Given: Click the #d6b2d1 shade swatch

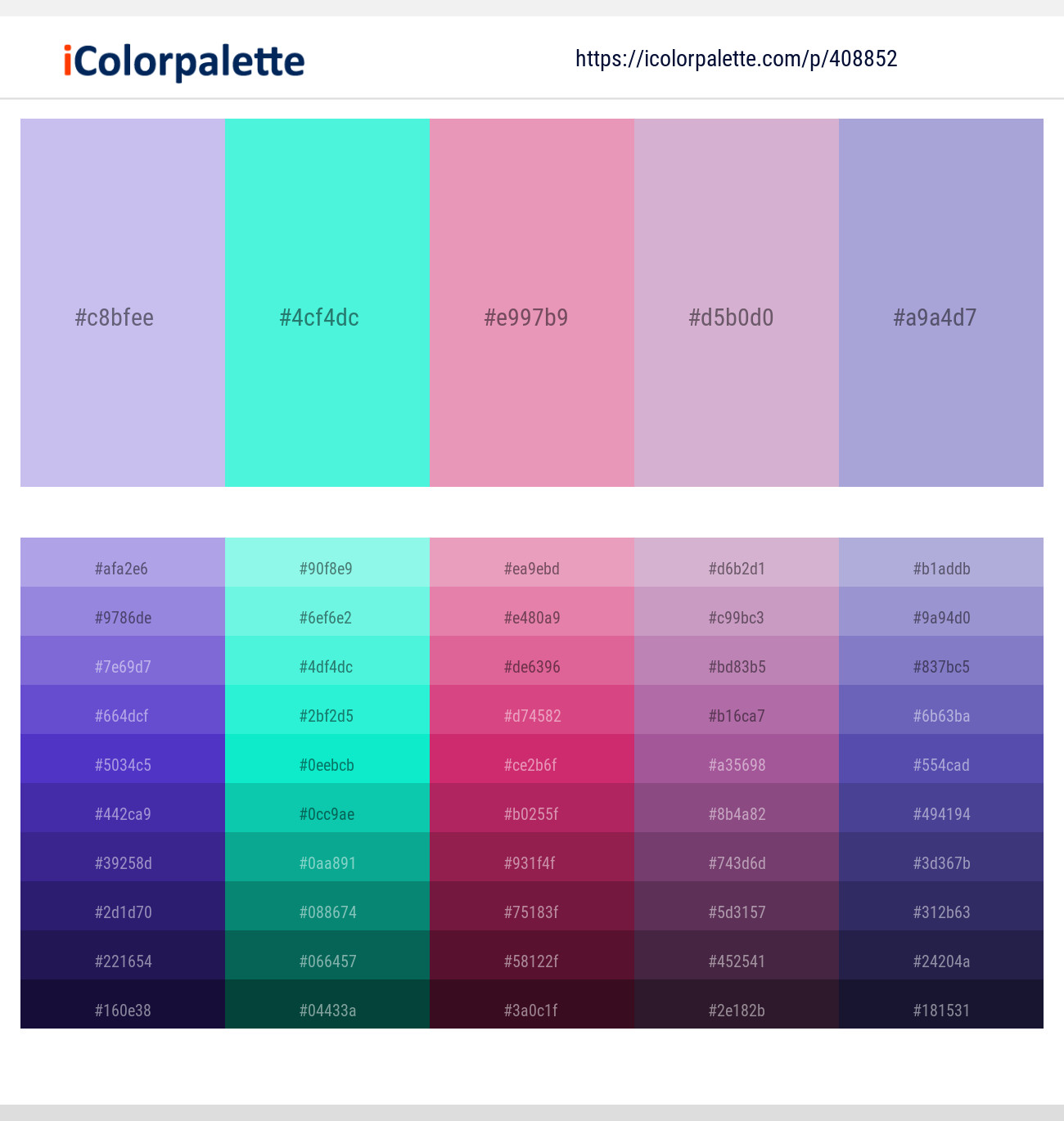Looking at the screenshot, I should pos(736,569).
